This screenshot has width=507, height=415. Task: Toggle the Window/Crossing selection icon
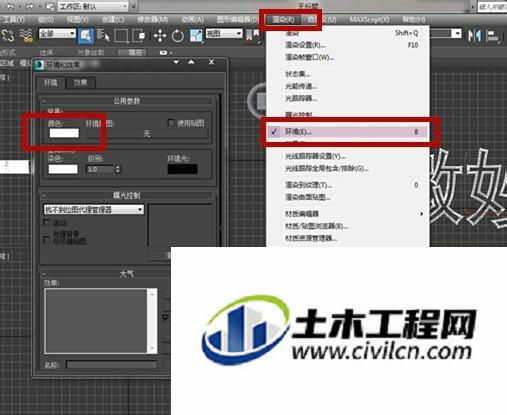click(139, 35)
